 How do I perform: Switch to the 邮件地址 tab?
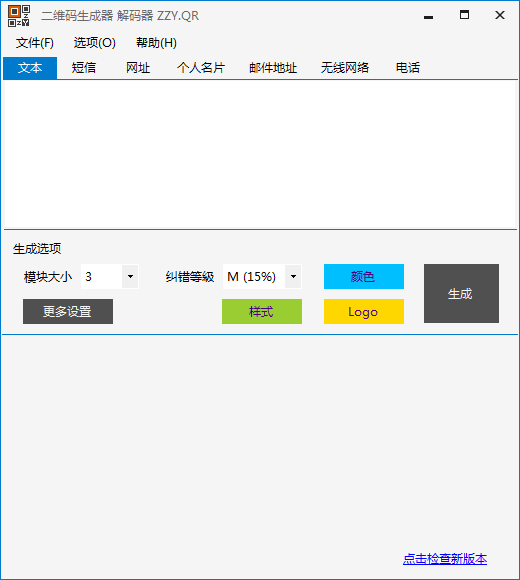[273, 68]
